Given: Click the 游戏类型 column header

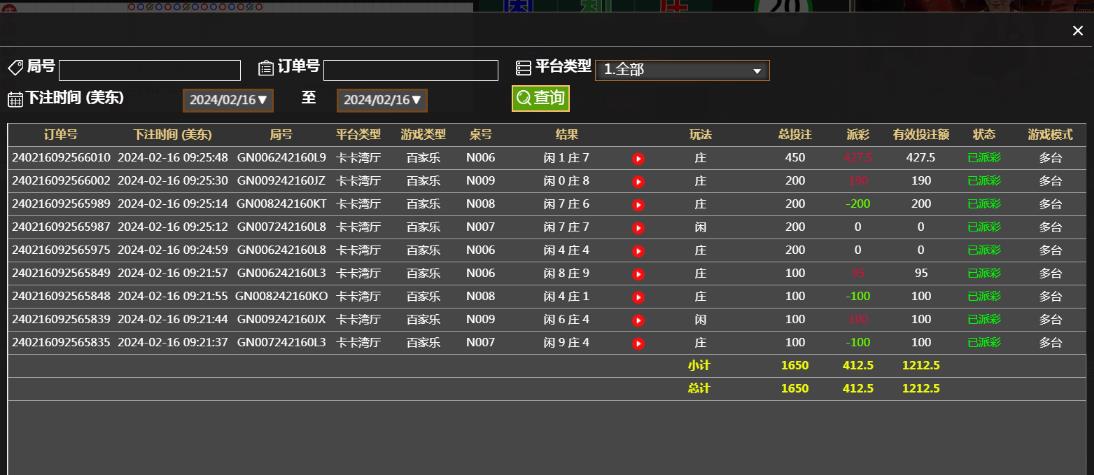Looking at the screenshot, I should (x=424, y=135).
